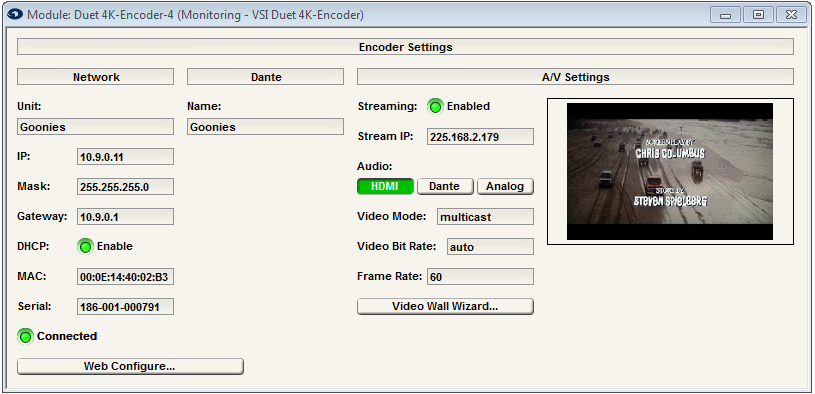Click the Dante section header

click(x=266, y=77)
